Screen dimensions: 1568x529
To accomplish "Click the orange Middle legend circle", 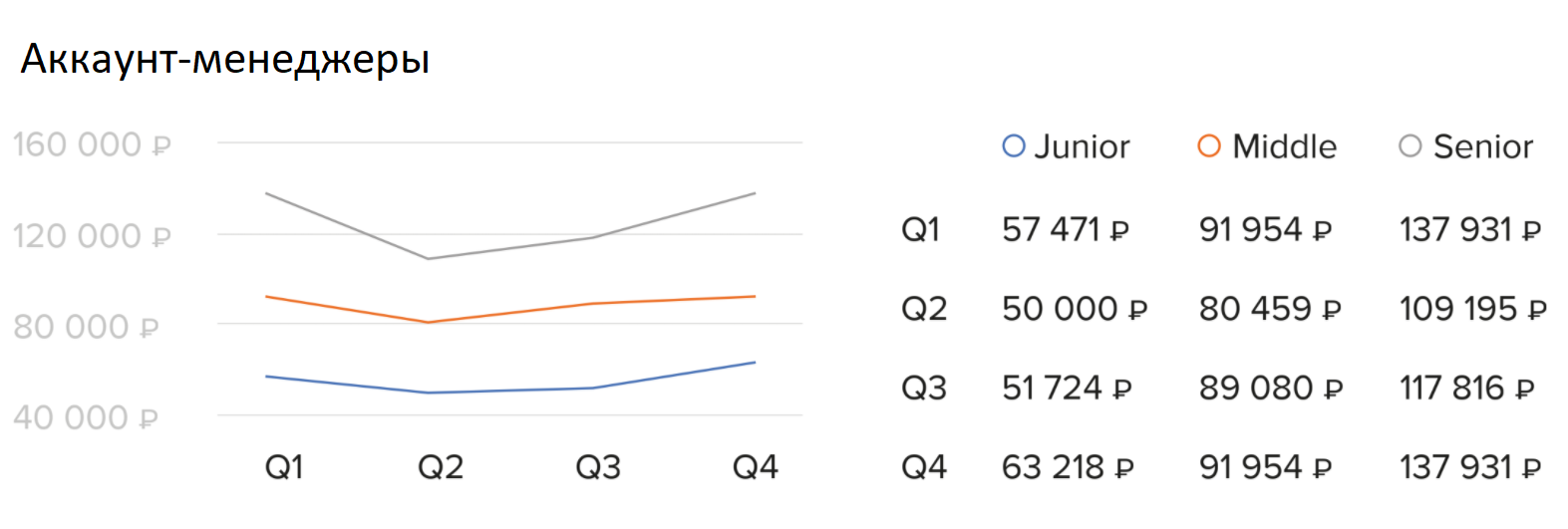I will (x=1208, y=146).
